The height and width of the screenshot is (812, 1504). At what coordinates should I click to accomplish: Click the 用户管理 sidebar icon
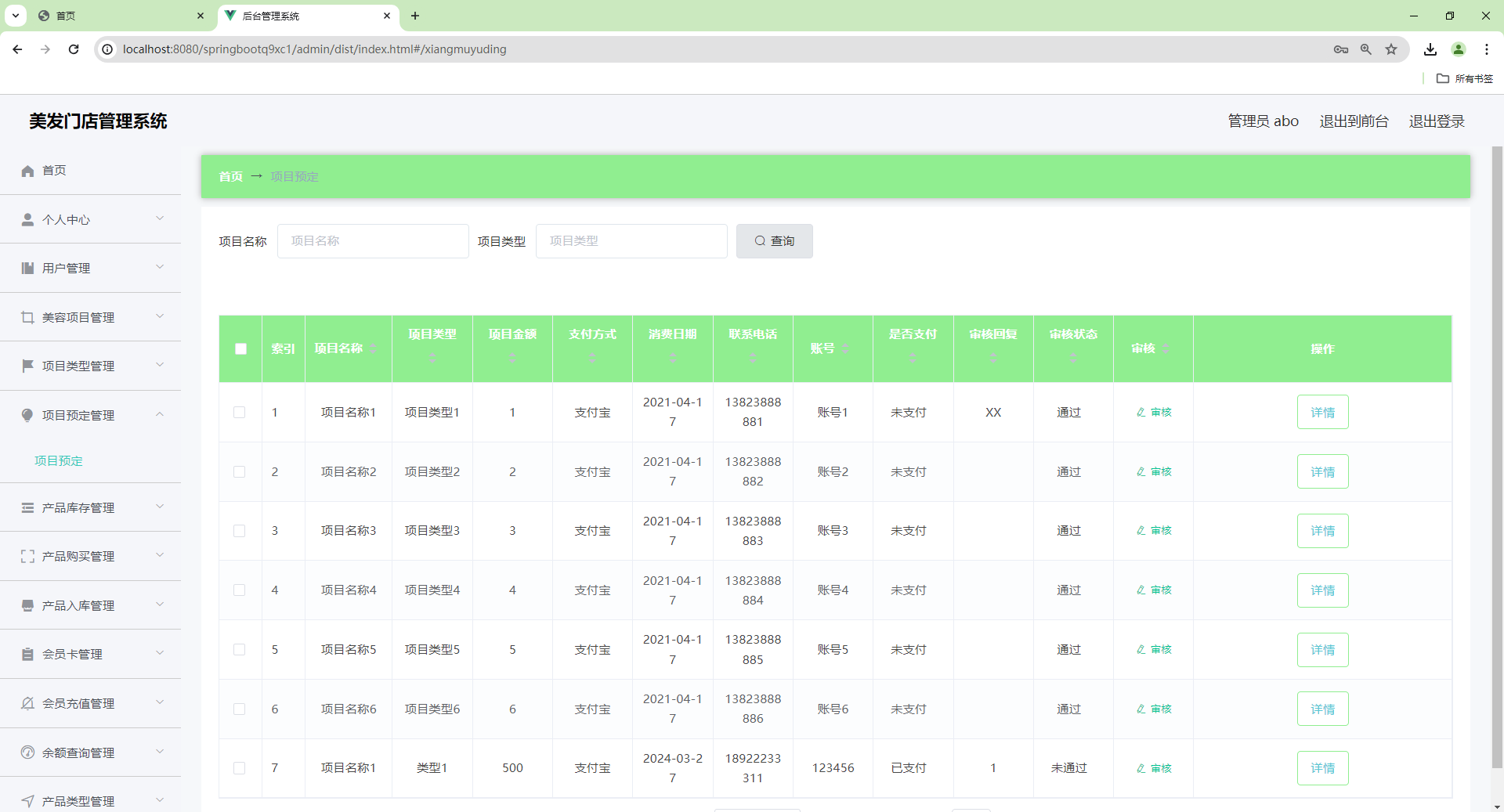[x=27, y=268]
